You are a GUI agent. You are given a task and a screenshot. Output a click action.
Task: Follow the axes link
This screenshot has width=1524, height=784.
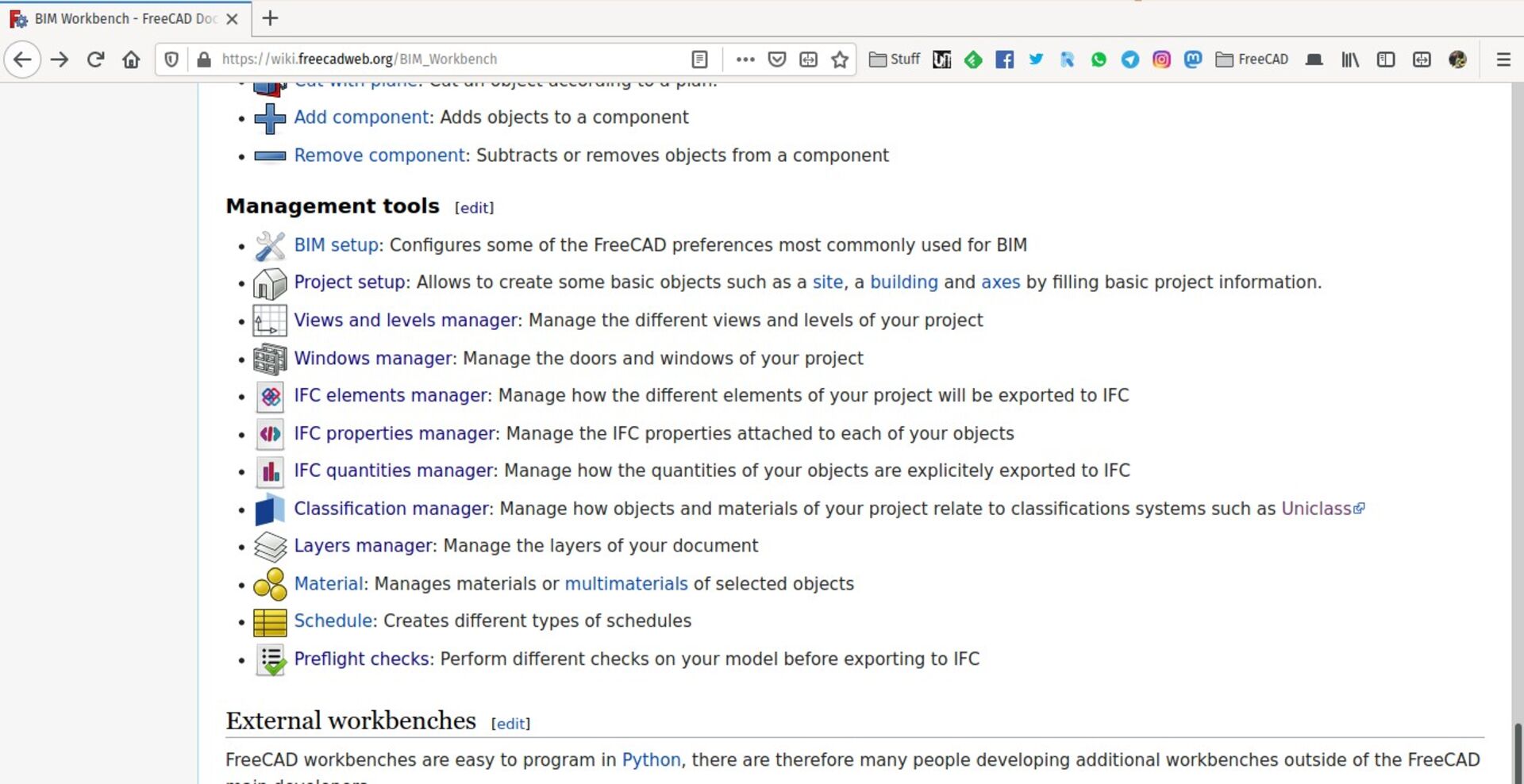pyautogui.click(x=1001, y=282)
